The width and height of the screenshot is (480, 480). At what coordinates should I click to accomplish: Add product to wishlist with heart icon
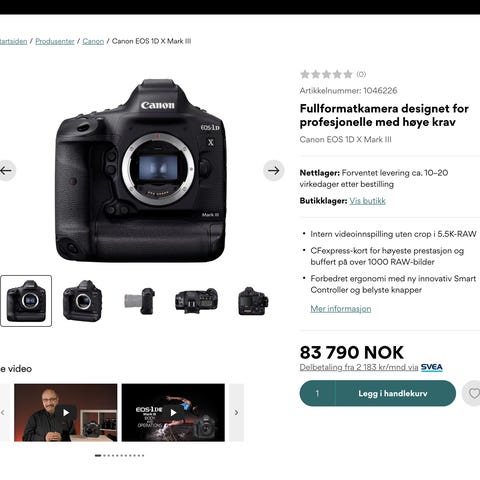473,393
